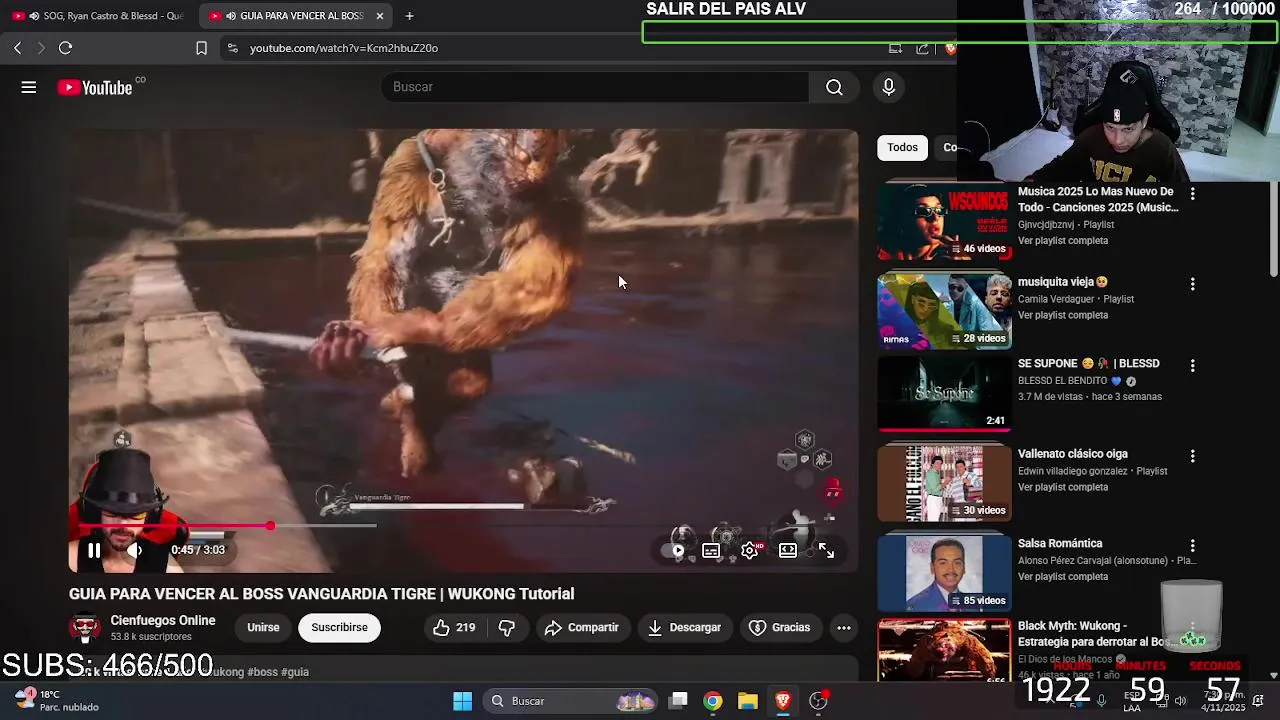
Task: Open SE SUPONE BLESSD video title
Action: [1088, 364]
